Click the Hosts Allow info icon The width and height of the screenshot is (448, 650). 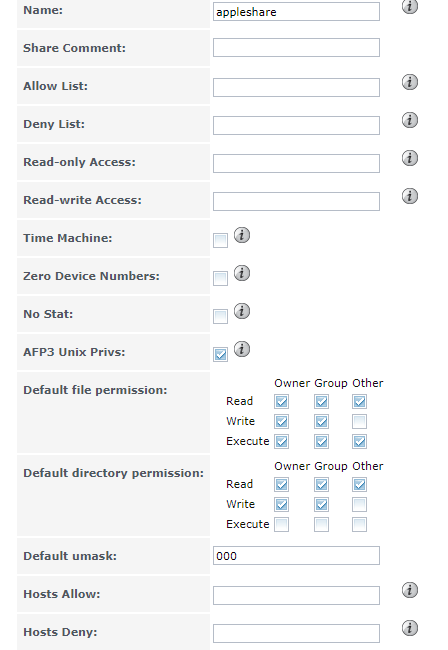(409, 590)
